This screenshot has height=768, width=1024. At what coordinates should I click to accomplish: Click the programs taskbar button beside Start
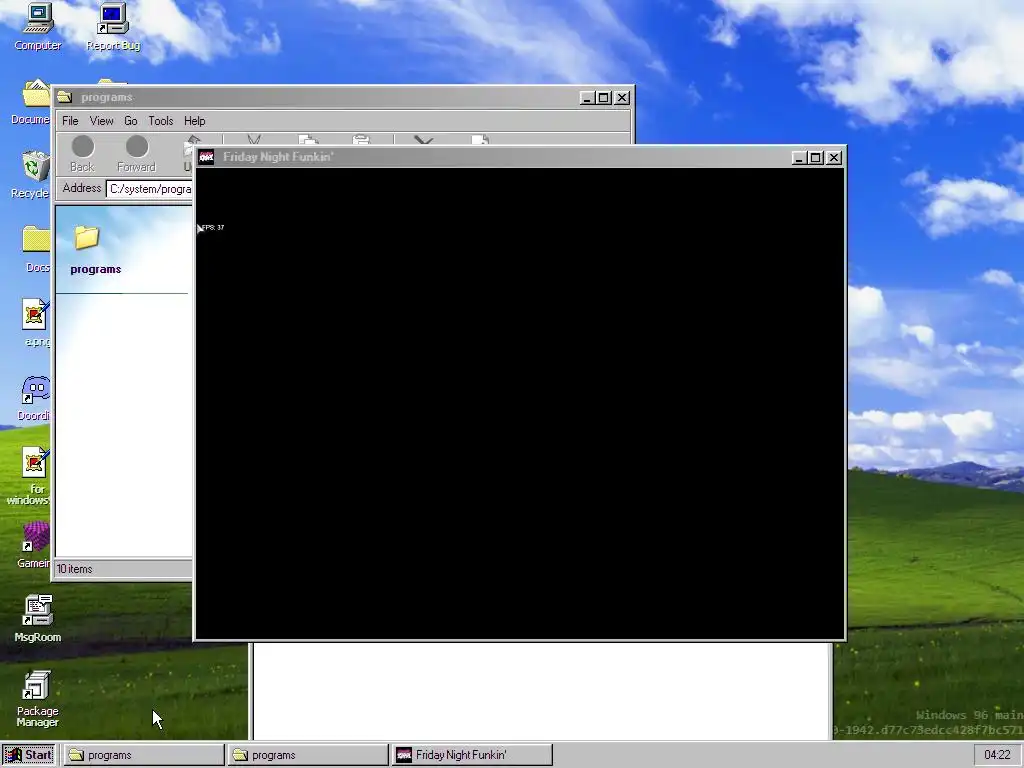[144, 755]
